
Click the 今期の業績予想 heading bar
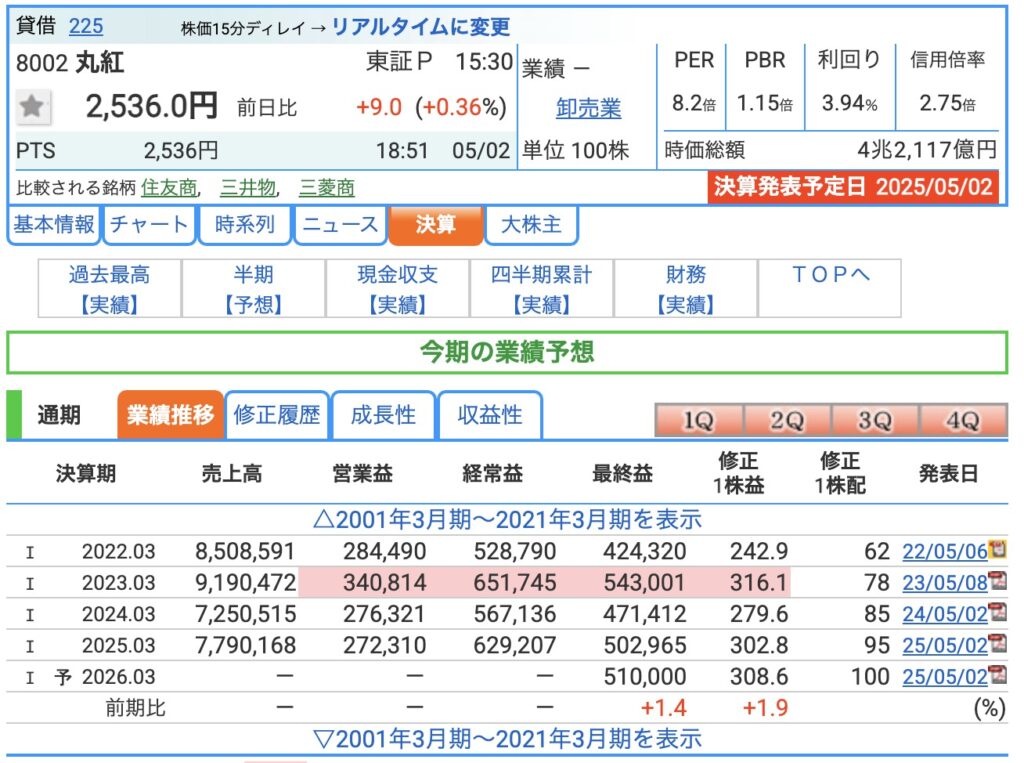point(507,353)
